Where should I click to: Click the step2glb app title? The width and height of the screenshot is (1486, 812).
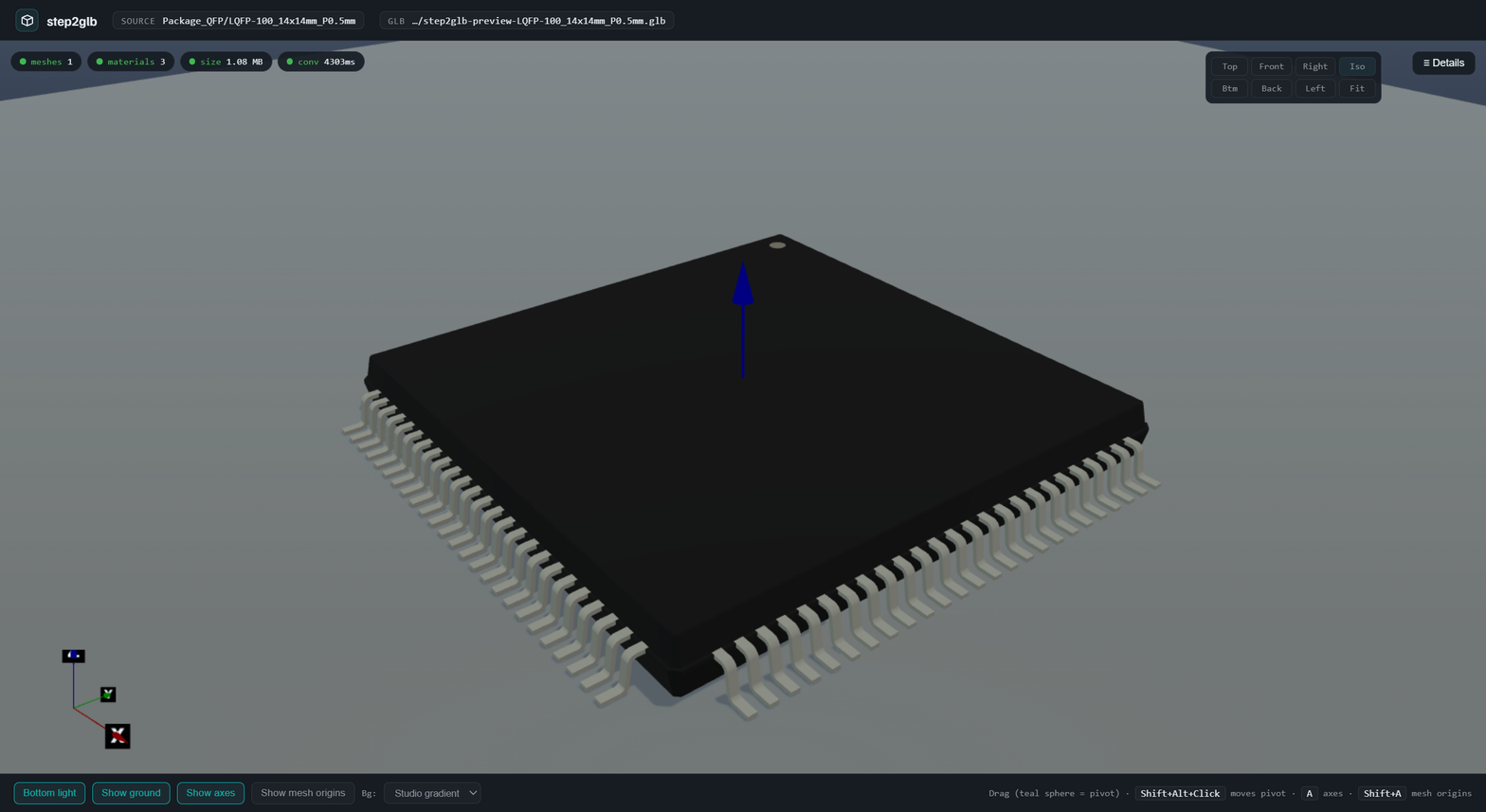[72, 21]
